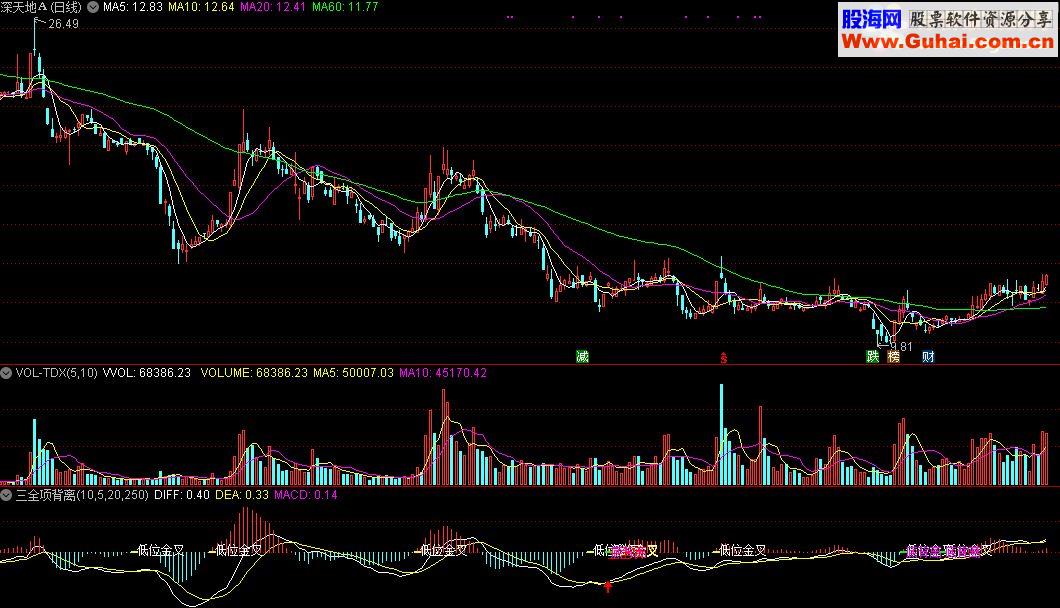Image resolution: width=1060 pixels, height=608 pixels.
Task: Click the blue 财 marker icon
Action: (x=928, y=356)
